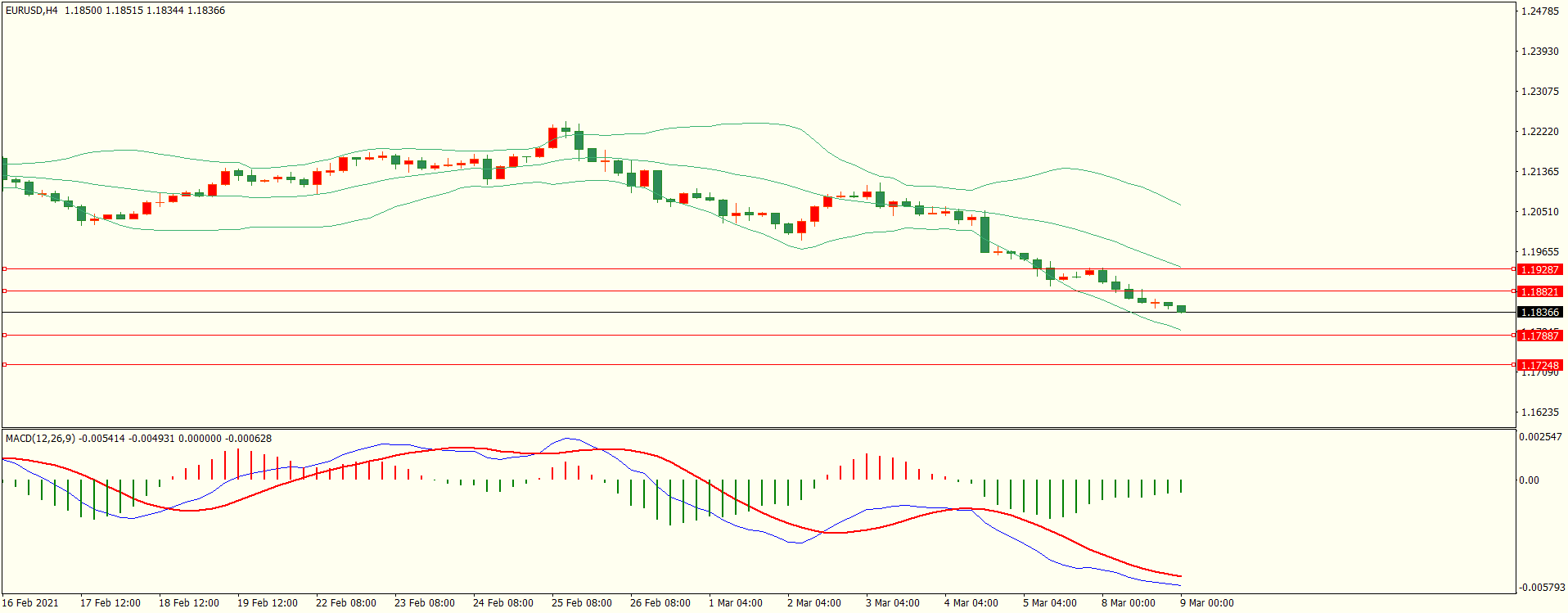Click the black 1.18366 current price label

click(1539, 312)
